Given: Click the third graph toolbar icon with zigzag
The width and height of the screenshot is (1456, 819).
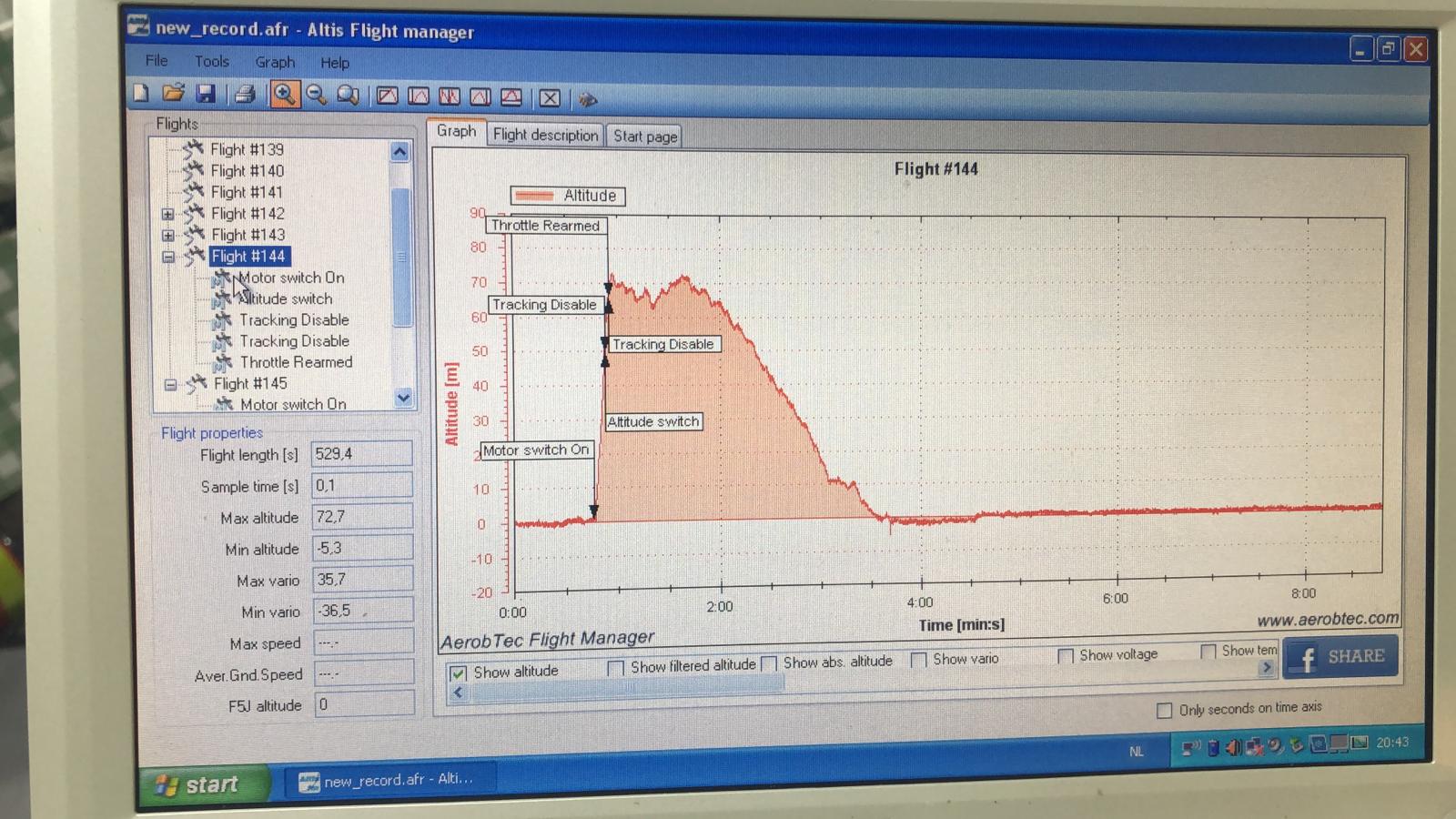Looking at the screenshot, I should (450, 96).
